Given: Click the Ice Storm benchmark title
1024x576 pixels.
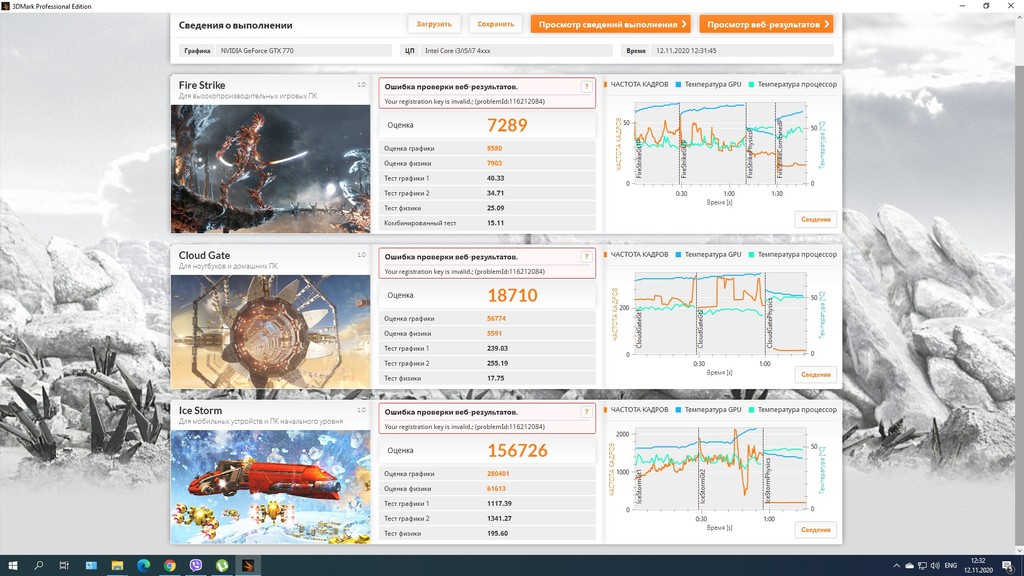Looking at the screenshot, I should coord(200,410).
